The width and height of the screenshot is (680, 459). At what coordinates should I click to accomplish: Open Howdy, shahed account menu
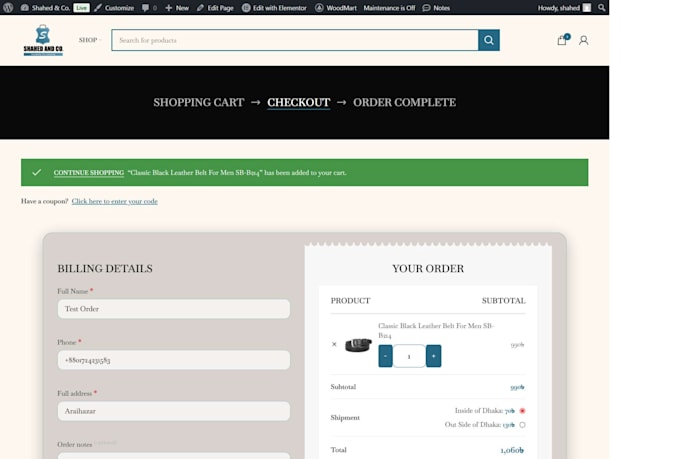point(564,8)
